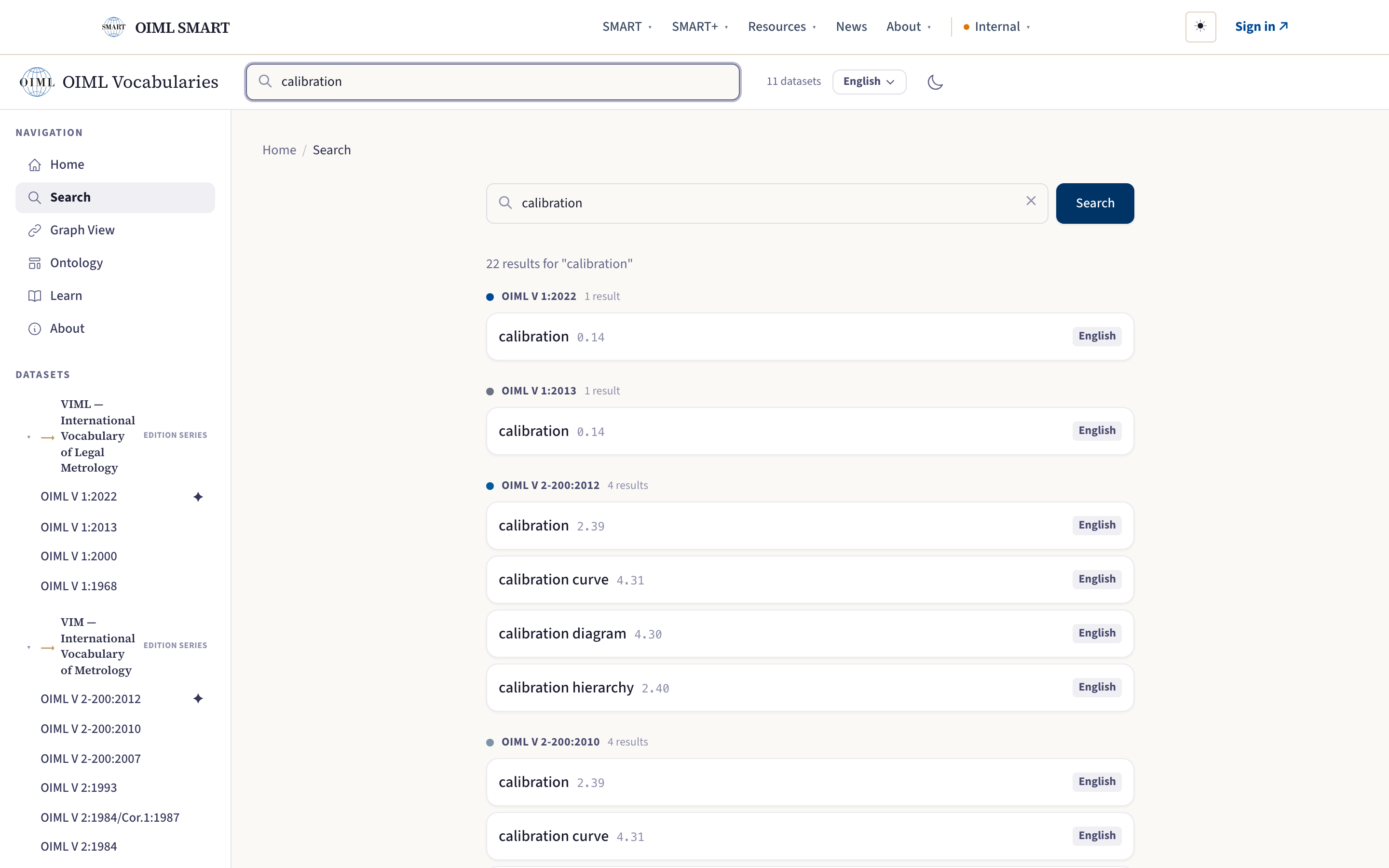Click the OIML SMART site title
Image resolution: width=1389 pixels, height=868 pixels.
pos(182,27)
